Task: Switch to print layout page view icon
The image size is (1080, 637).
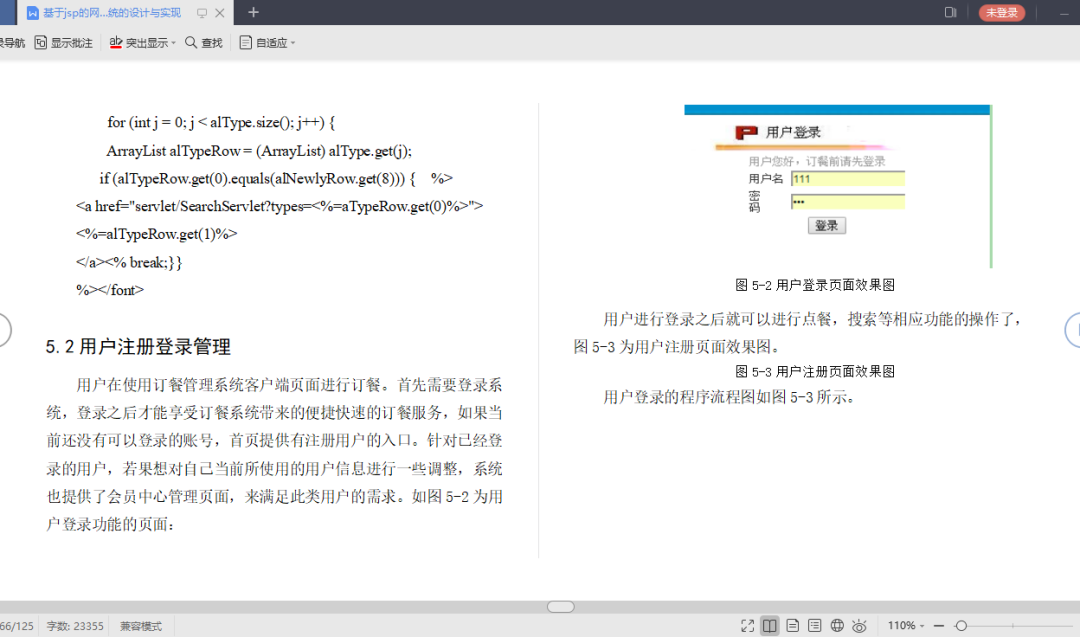Action: pos(793,625)
